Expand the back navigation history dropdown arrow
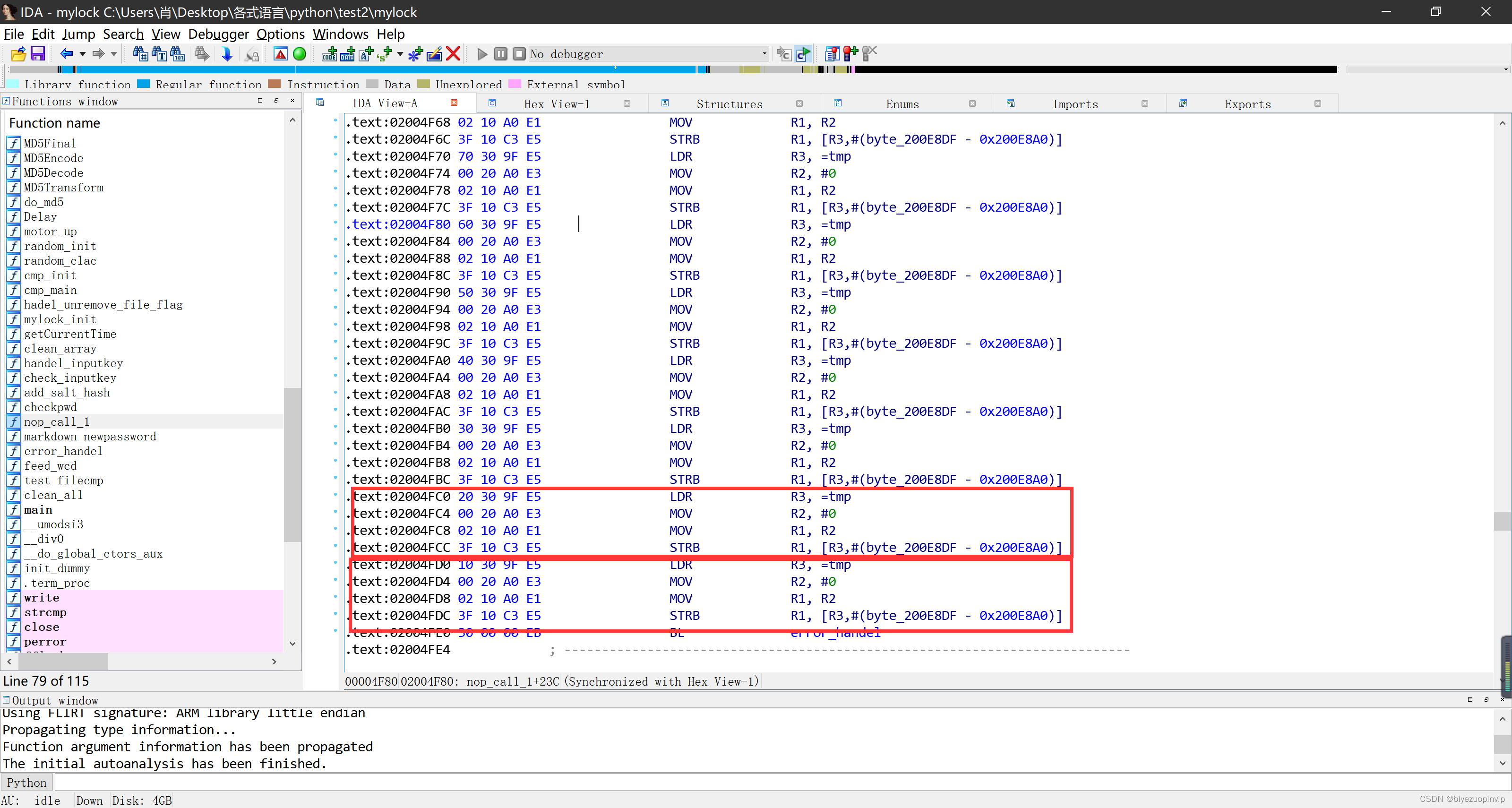The height and width of the screenshot is (808, 1512). pos(83,54)
